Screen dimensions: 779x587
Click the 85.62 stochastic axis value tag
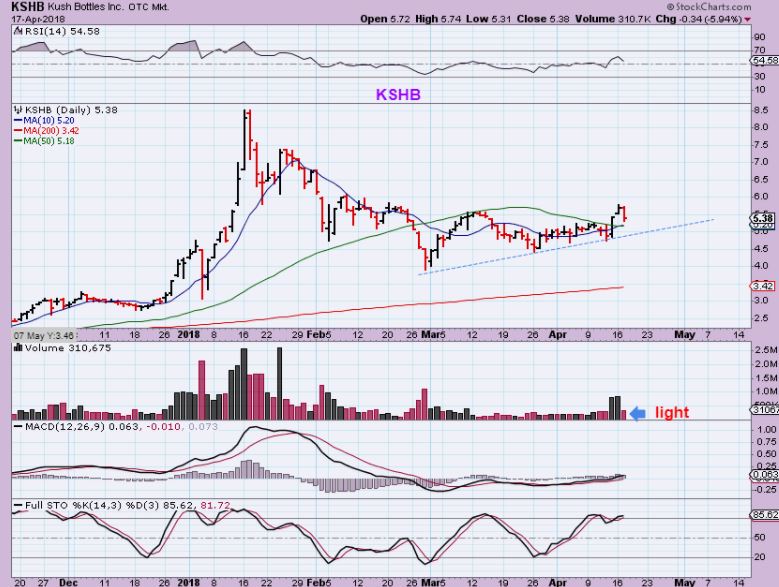[765, 515]
